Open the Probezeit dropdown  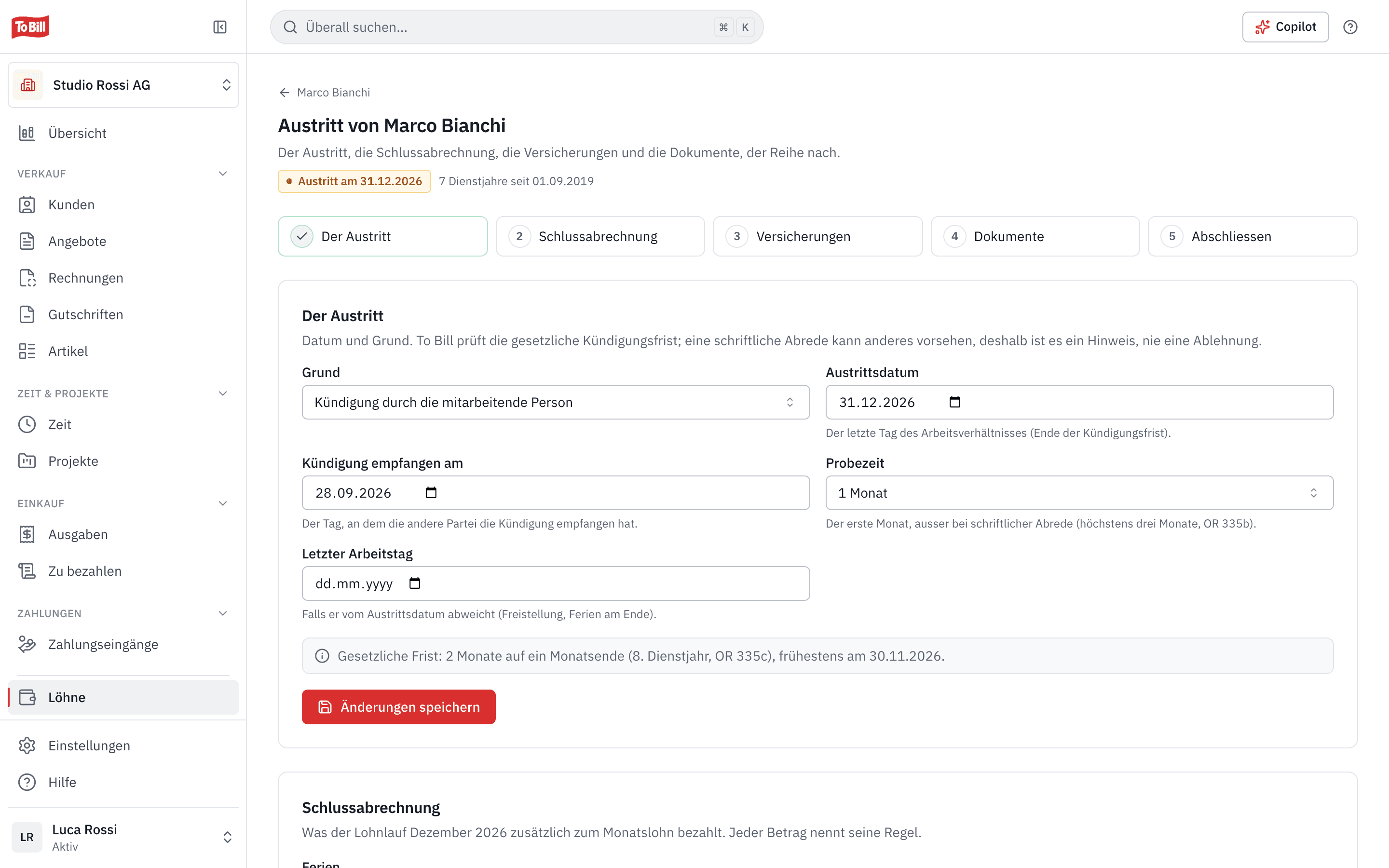click(1079, 492)
